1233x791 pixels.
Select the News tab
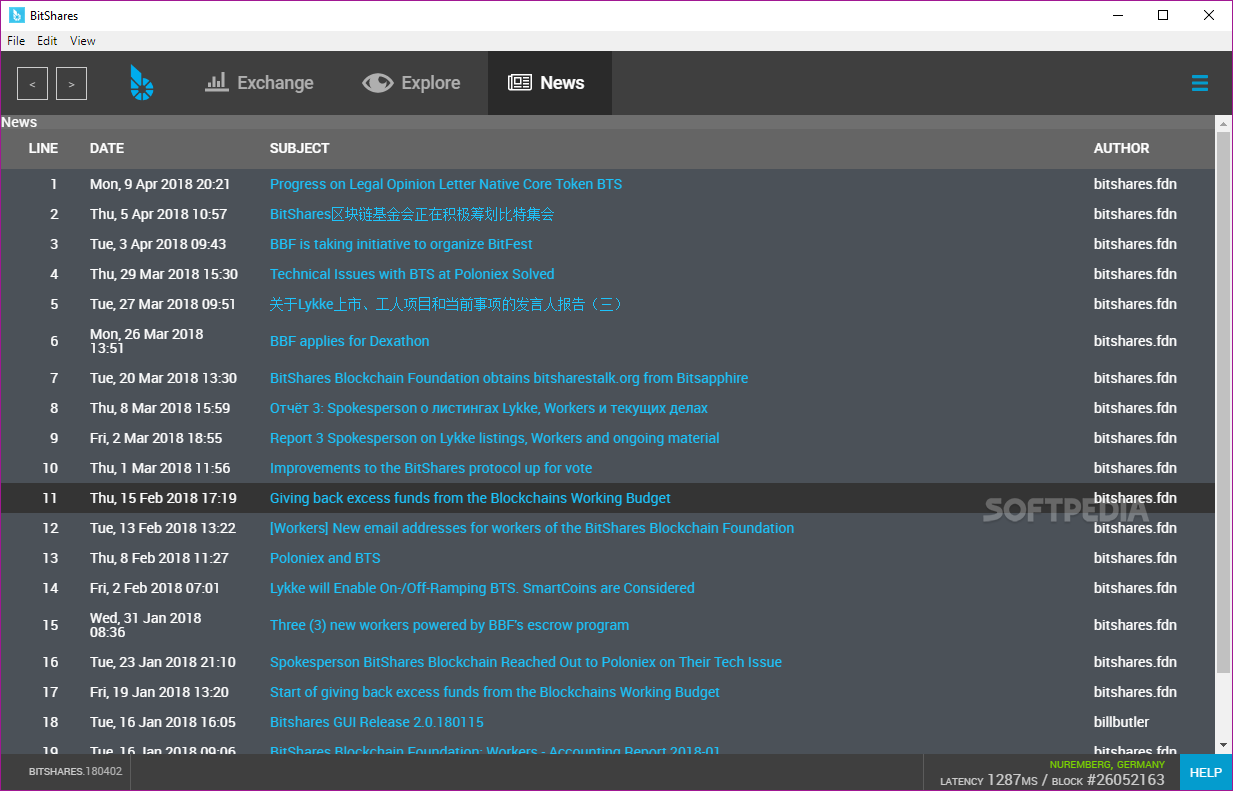tap(548, 83)
